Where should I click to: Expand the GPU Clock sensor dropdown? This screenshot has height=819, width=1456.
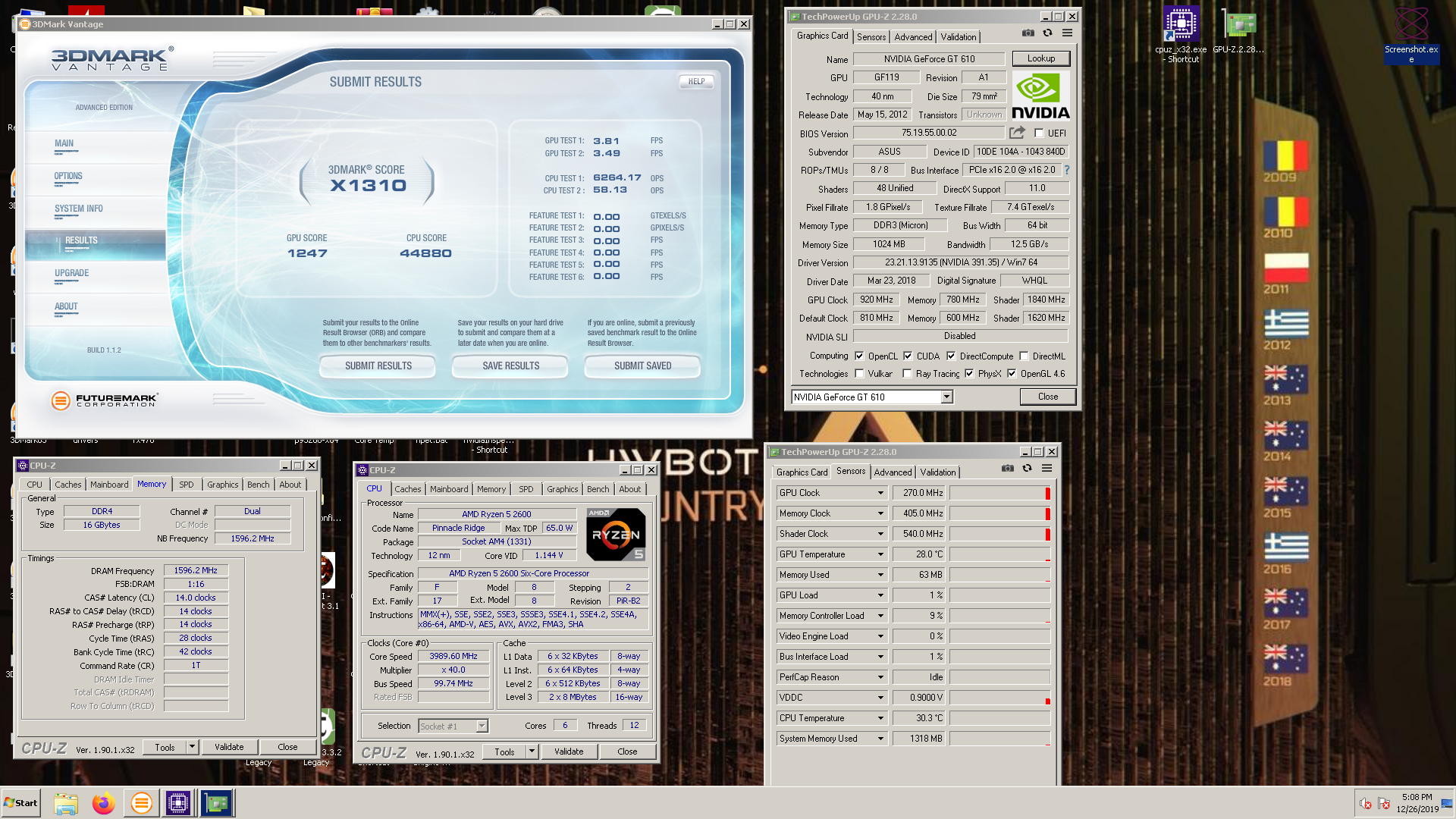[x=880, y=493]
